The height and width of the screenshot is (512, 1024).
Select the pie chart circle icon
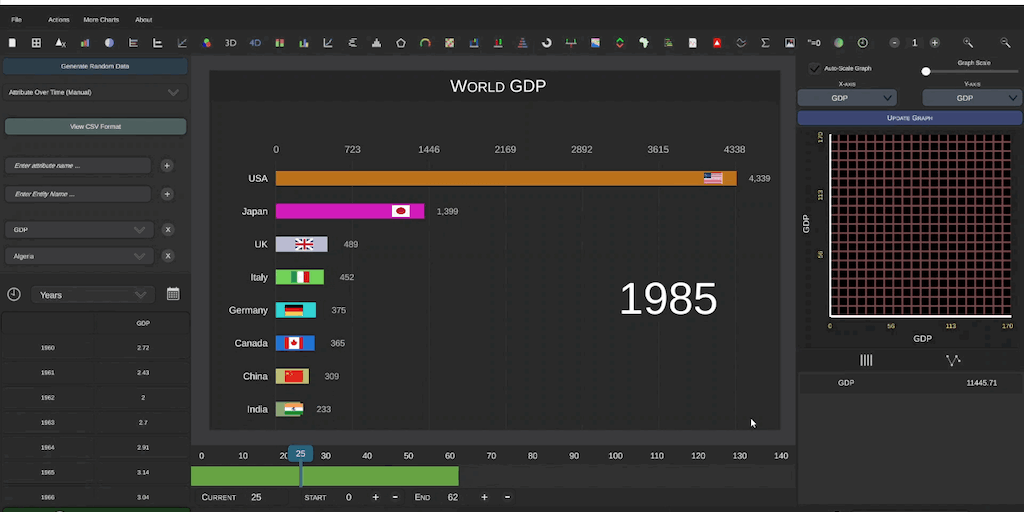pyautogui.click(x=109, y=43)
